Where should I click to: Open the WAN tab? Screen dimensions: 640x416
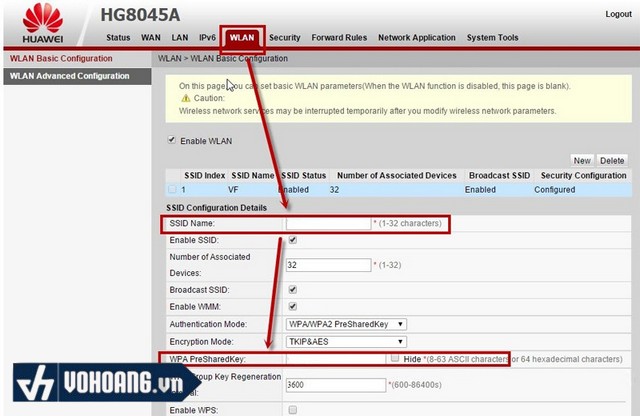tap(151, 38)
